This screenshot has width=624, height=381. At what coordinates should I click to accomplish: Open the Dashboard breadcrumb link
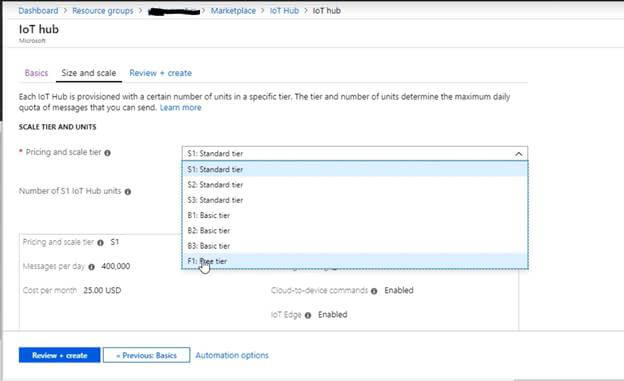[x=38, y=11]
